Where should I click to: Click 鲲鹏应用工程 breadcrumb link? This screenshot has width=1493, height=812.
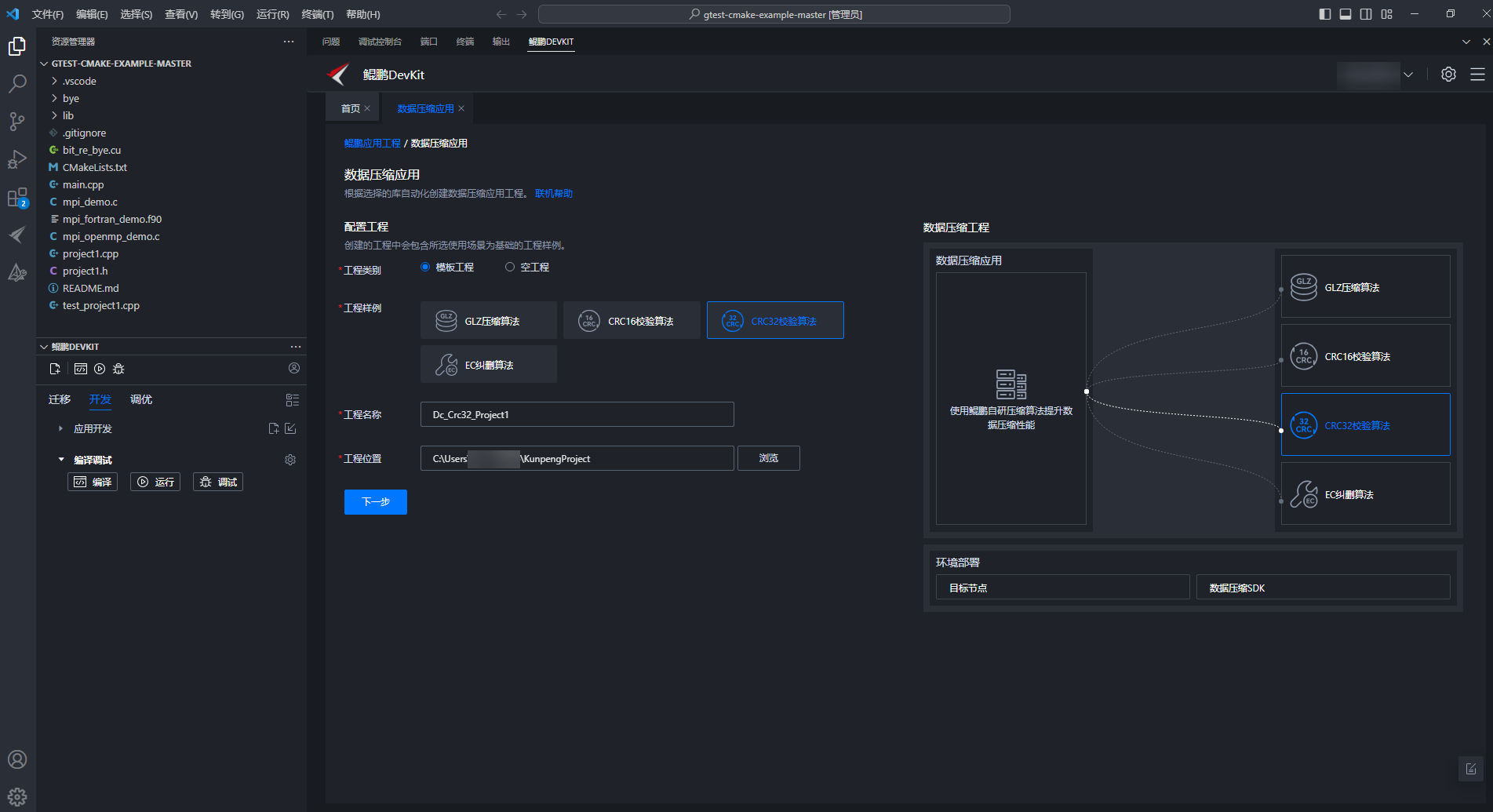click(x=373, y=143)
